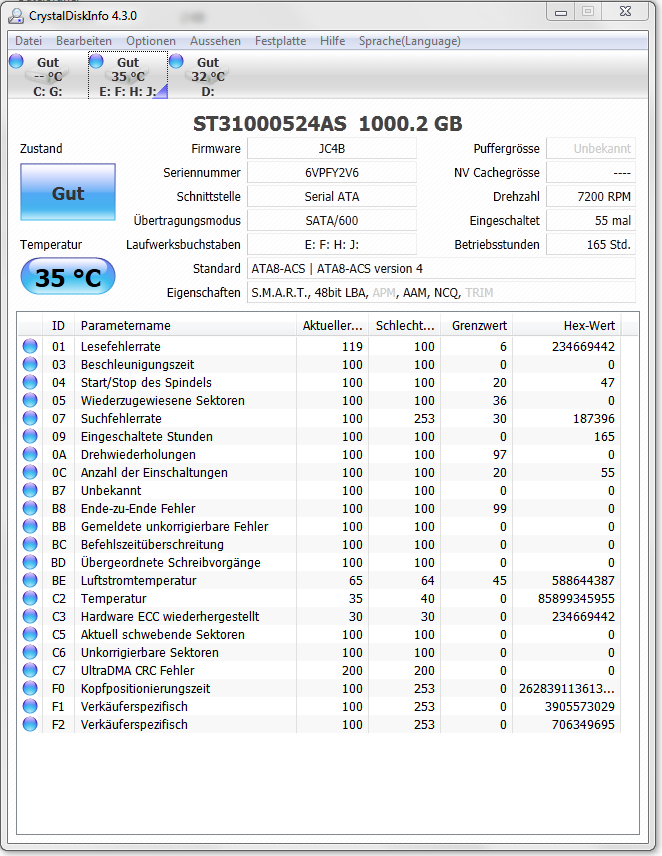Click status orb of D: disk
662x856 pixels.
pyautogui.click(x=176, y=61)
